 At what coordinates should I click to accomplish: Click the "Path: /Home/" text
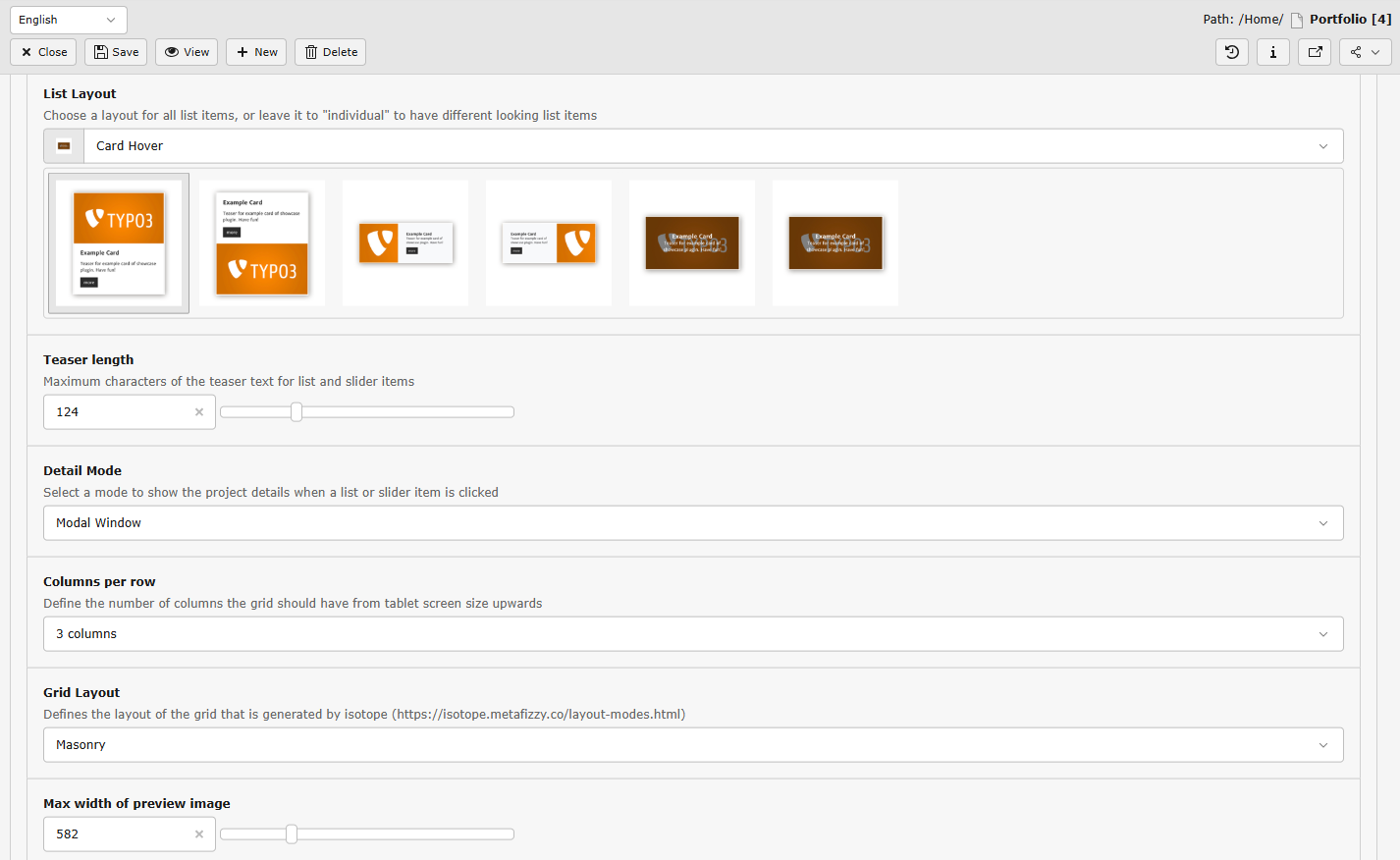click(x=1243, y=20)
